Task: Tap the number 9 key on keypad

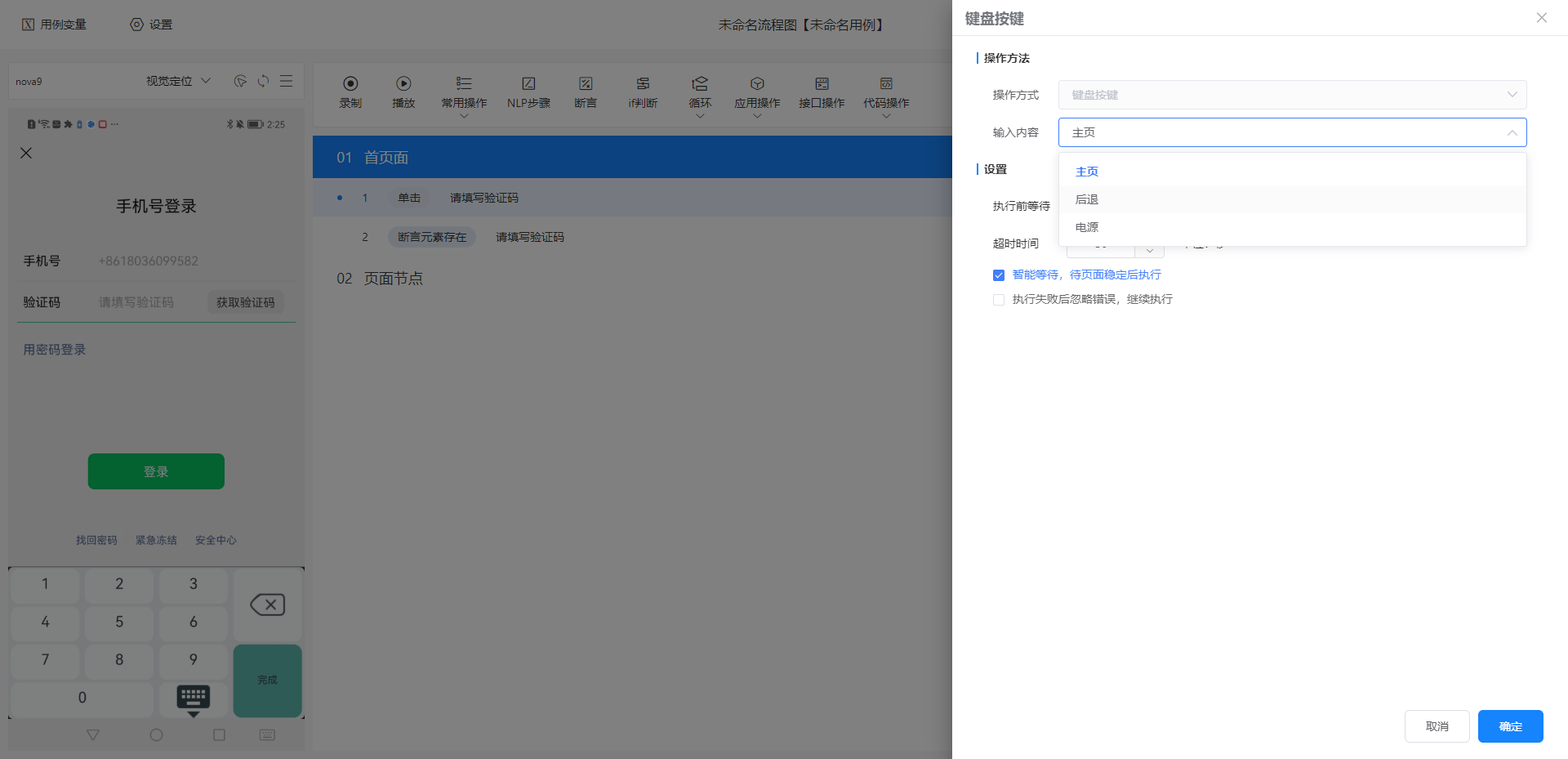Action: click(194, 659)
